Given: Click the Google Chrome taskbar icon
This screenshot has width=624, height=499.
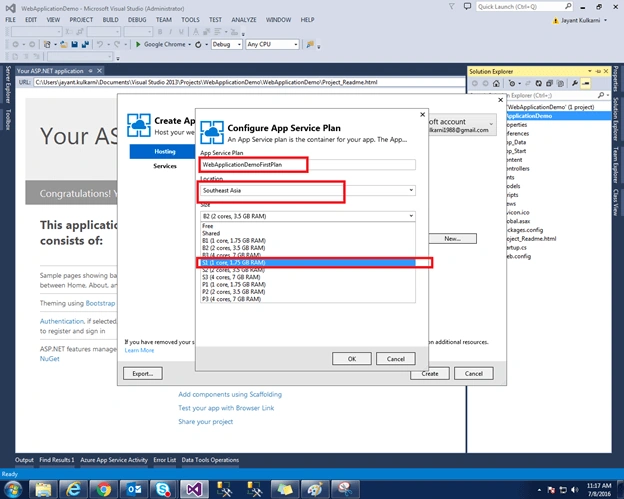Looking at the screenshot, I should coord(103,489).
